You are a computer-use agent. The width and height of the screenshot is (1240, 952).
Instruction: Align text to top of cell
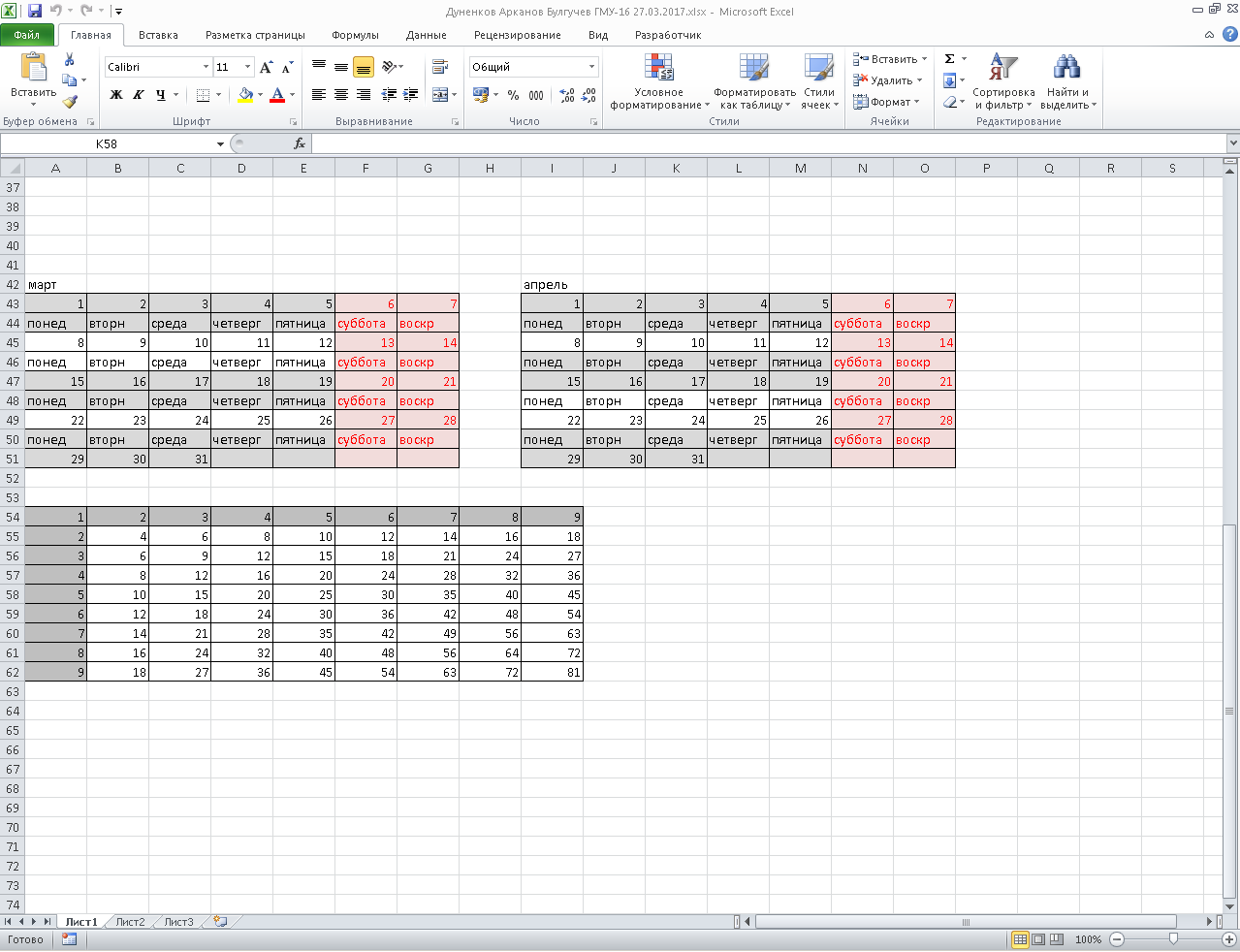pos(319,67)
